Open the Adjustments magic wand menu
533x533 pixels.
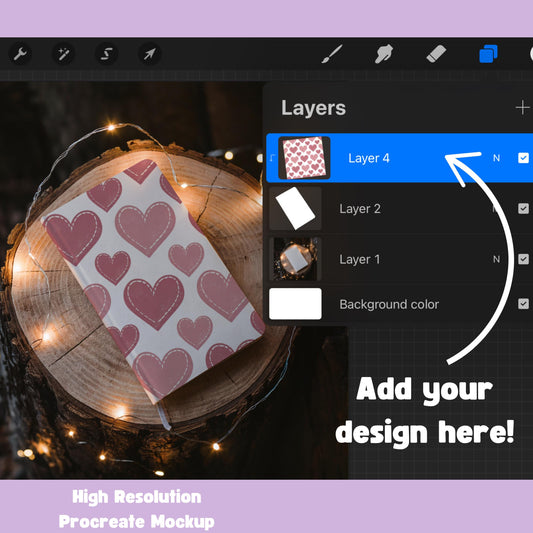tap(64, 54)
